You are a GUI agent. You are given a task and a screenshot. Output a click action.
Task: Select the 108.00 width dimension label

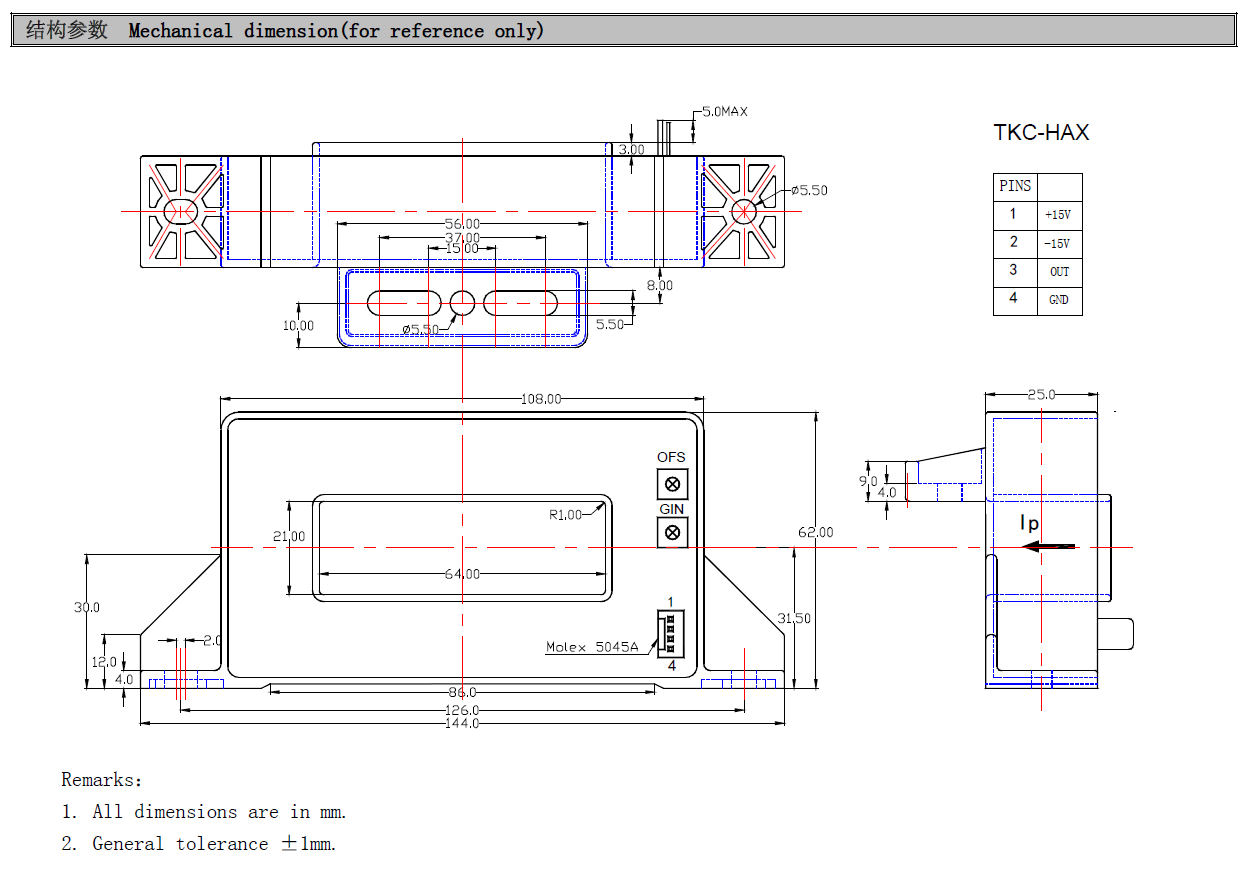541,399
